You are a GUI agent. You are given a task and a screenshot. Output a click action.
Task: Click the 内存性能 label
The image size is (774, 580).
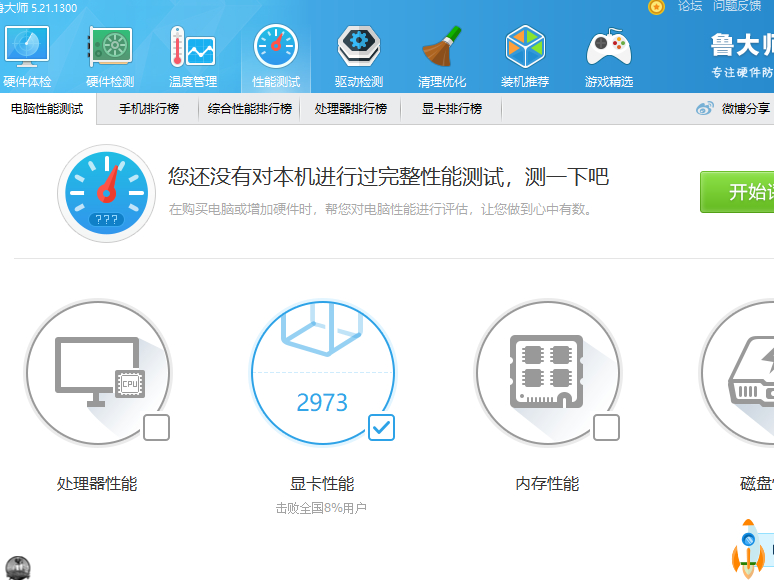(547, 483)
